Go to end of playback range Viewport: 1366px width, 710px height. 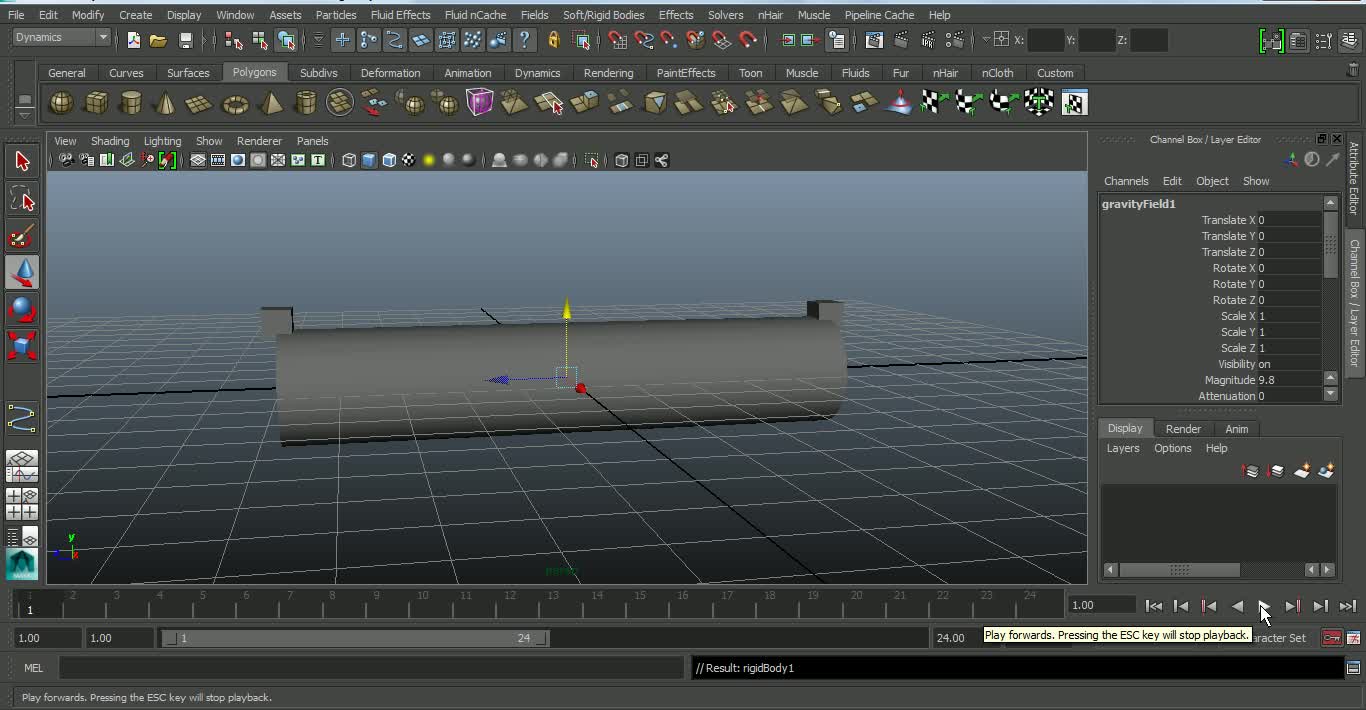tap(1348, 606)
